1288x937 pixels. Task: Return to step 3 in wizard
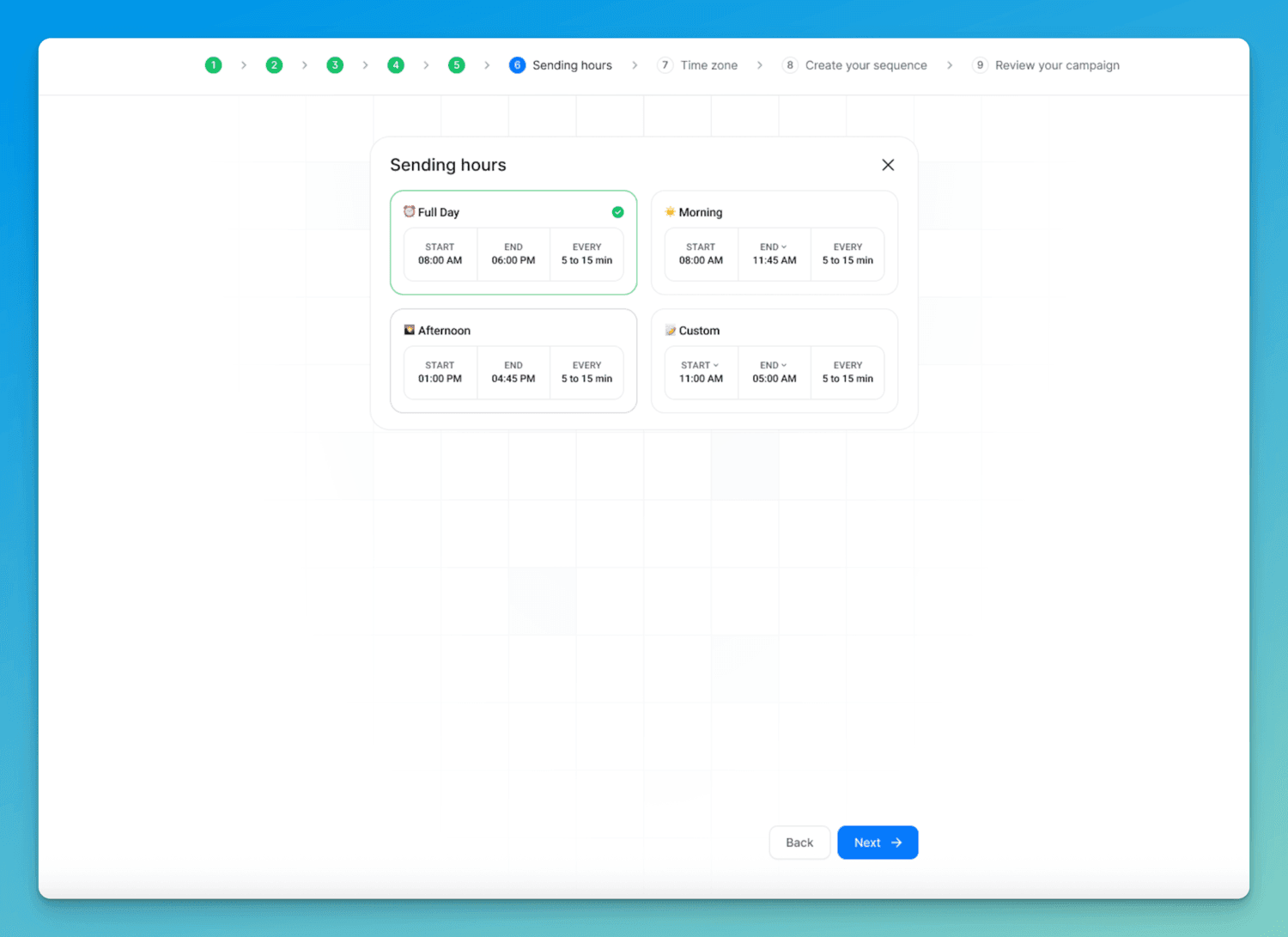pos(335,65)
